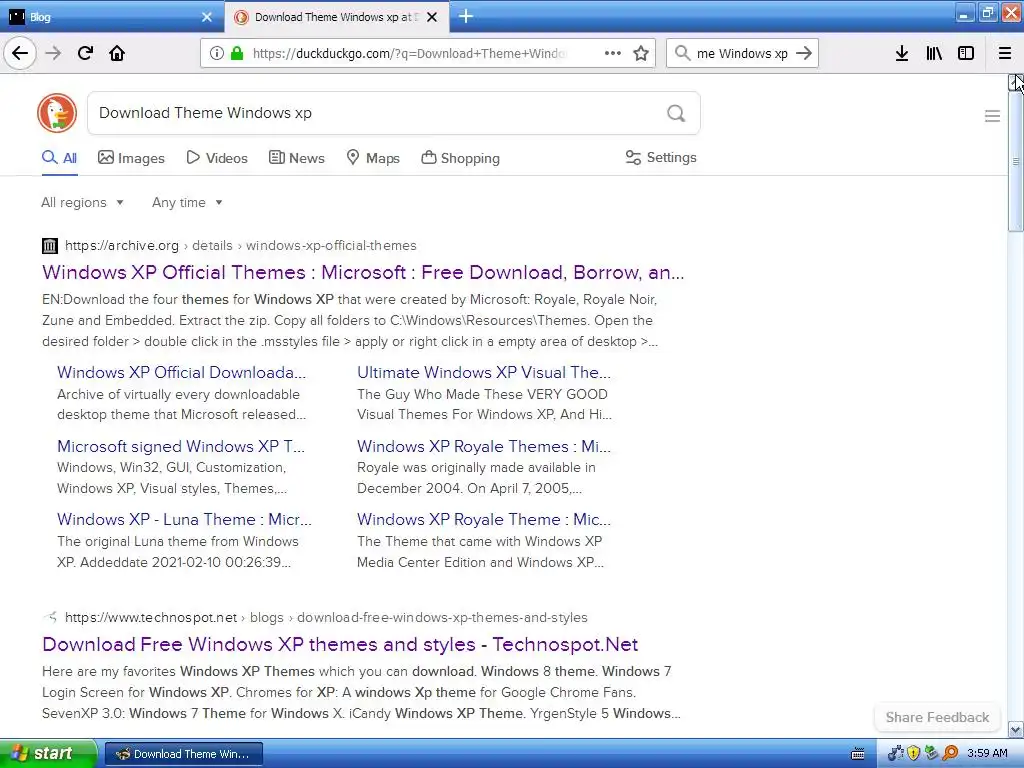Viewport: 1024px width, 768px height.
Task: Click the scrollbar down arrow
Action: click(1016, 729)
